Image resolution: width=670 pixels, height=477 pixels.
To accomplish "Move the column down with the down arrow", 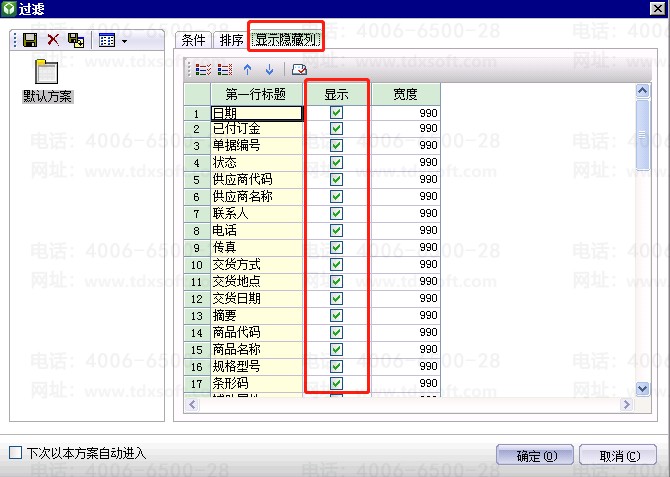I will [x=268, y=69].
